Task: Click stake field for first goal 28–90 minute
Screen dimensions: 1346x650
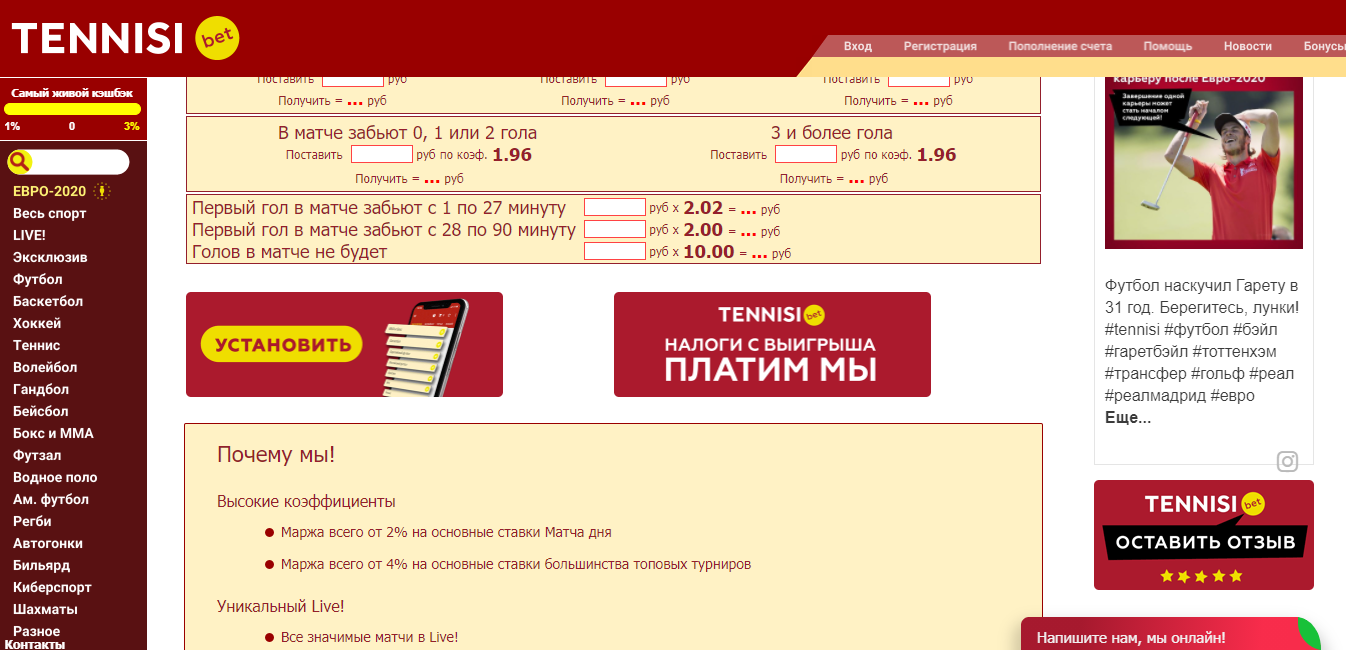Action: (x=615, y=229)
